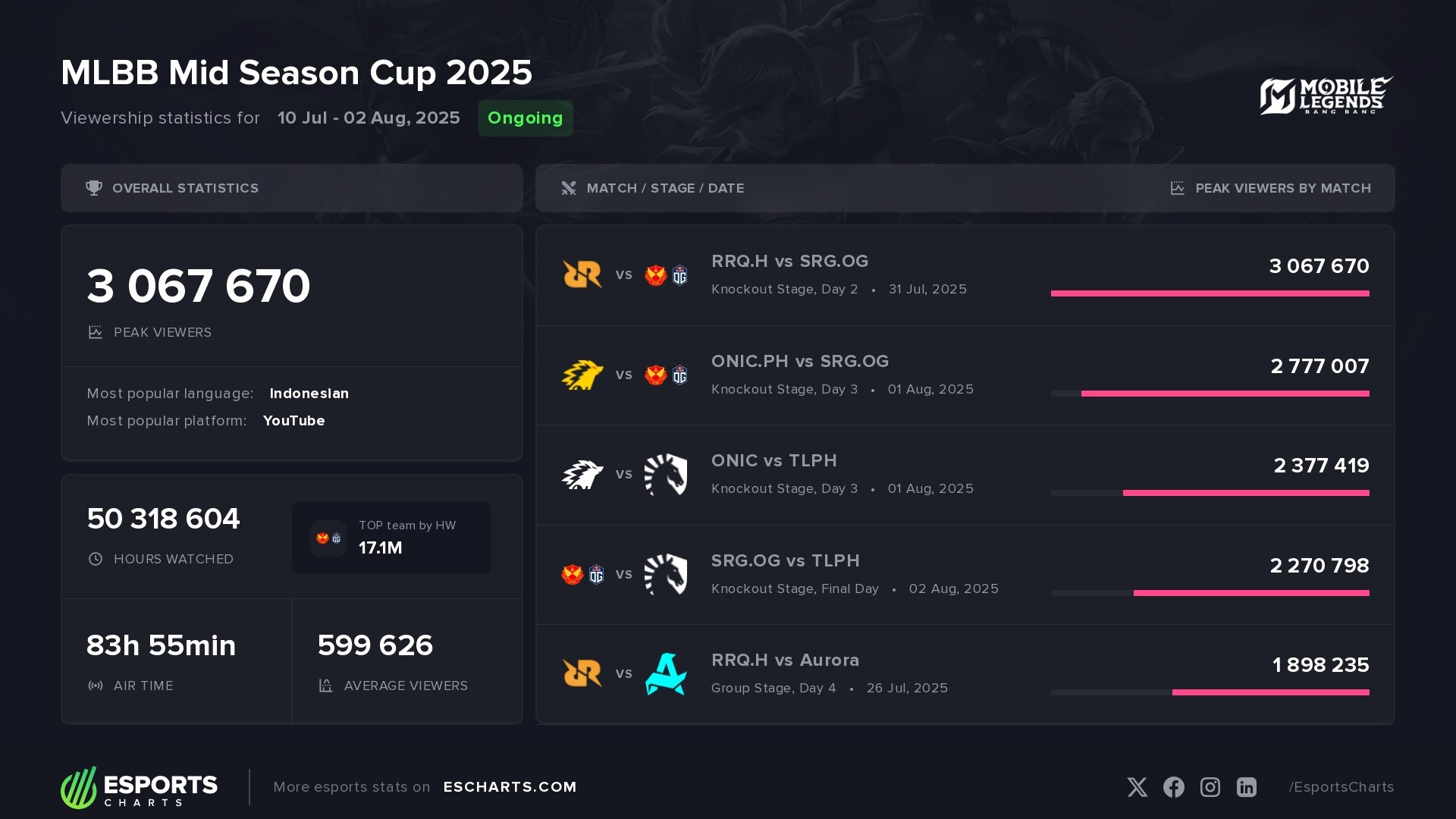
Task: Click the peak viewers chart icon
Action: [x=1177, y=188]
